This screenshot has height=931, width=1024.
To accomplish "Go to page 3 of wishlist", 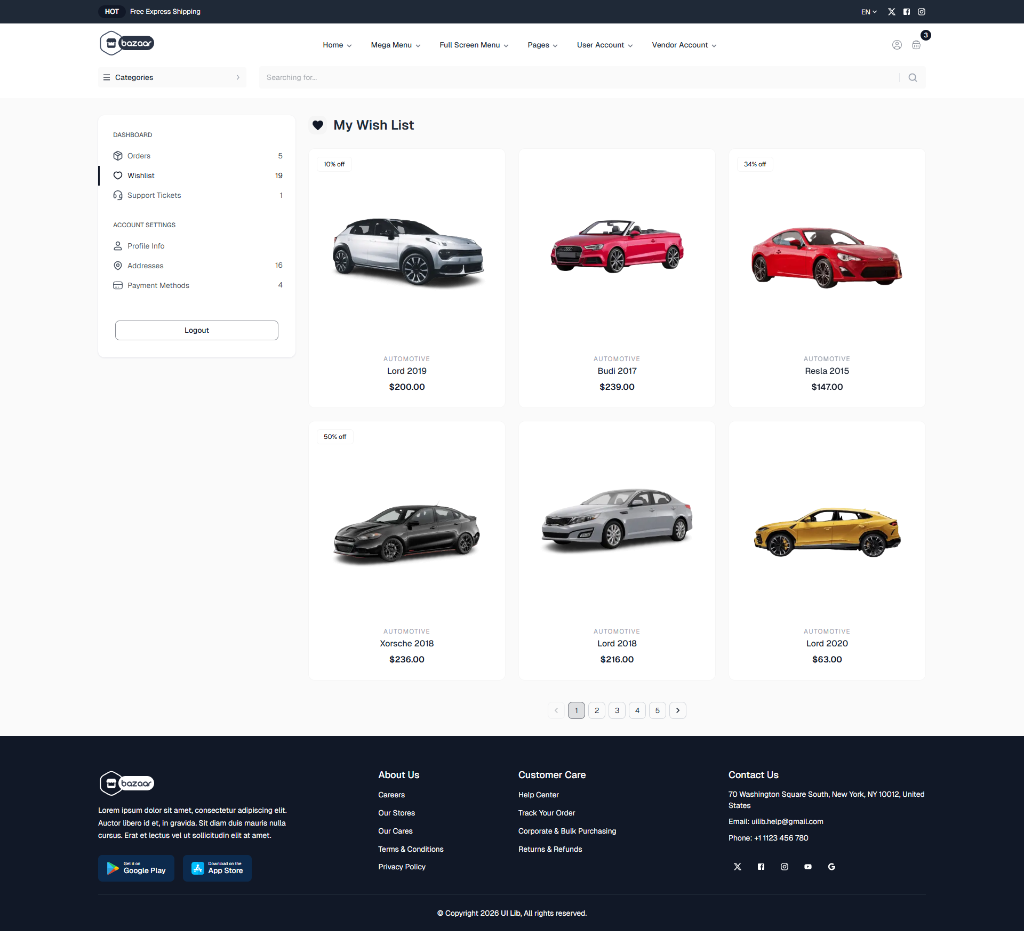I will click(x=617, y=710).
